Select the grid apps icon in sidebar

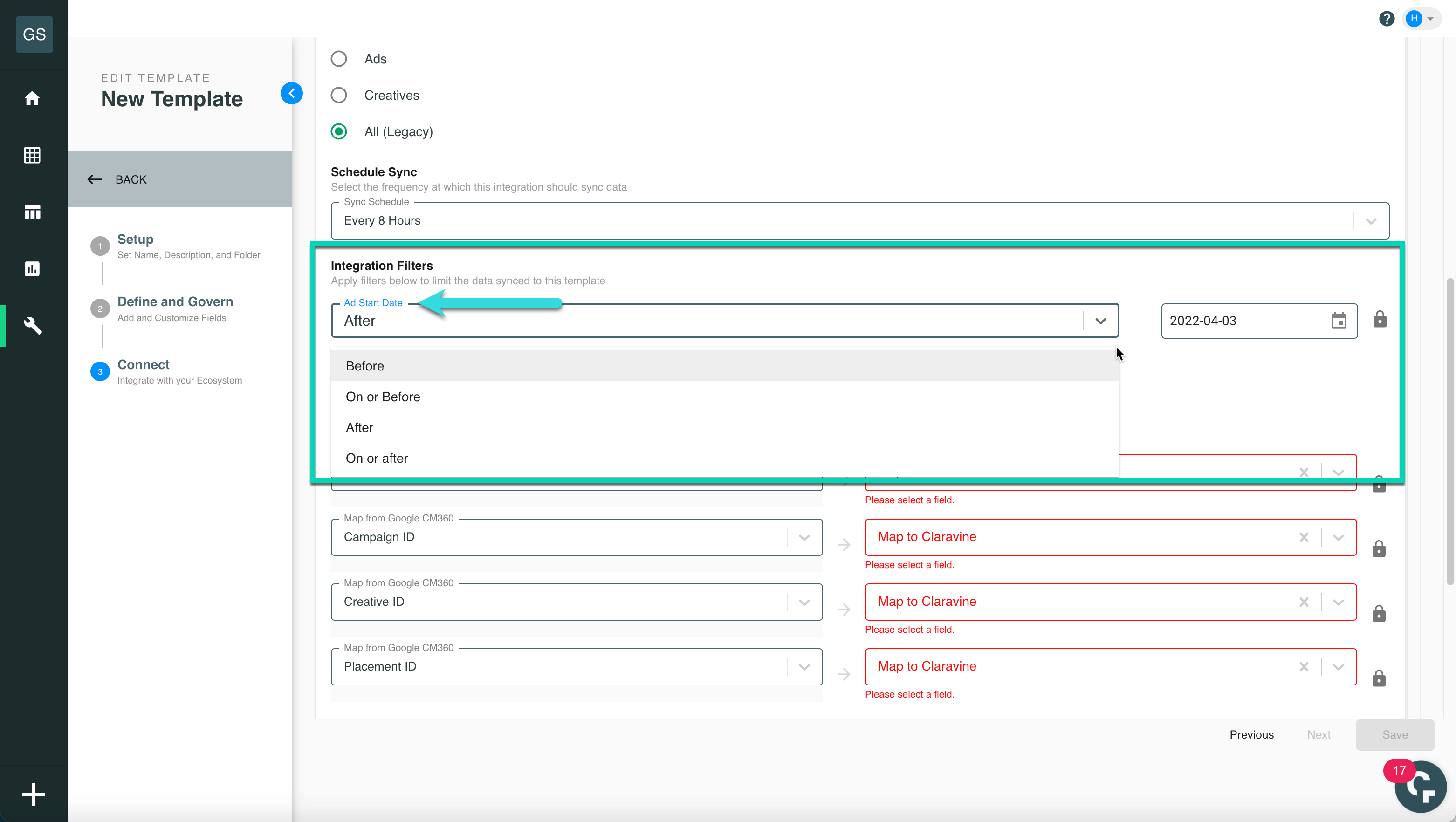32,155
